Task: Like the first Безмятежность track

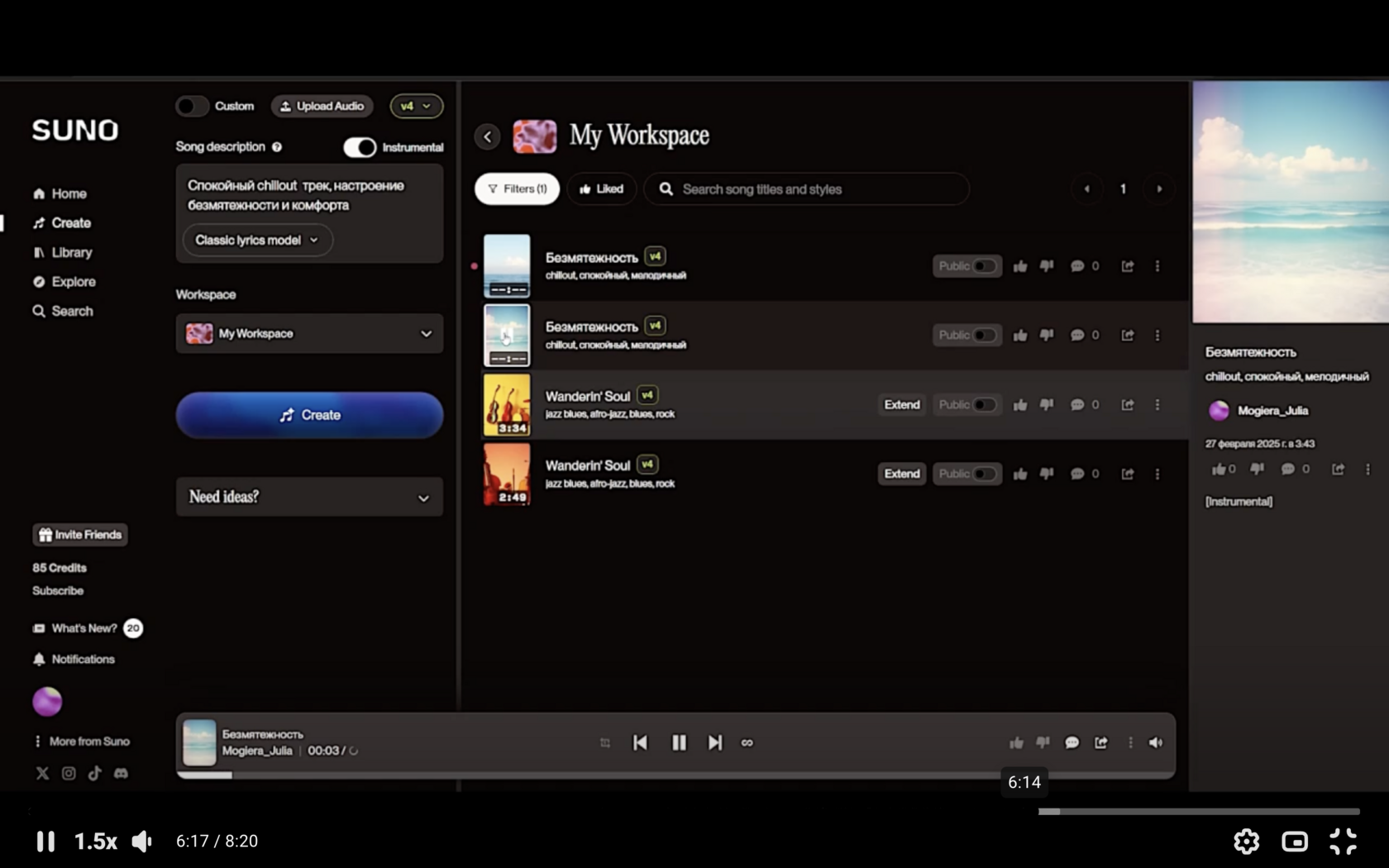Action: 1020,266
